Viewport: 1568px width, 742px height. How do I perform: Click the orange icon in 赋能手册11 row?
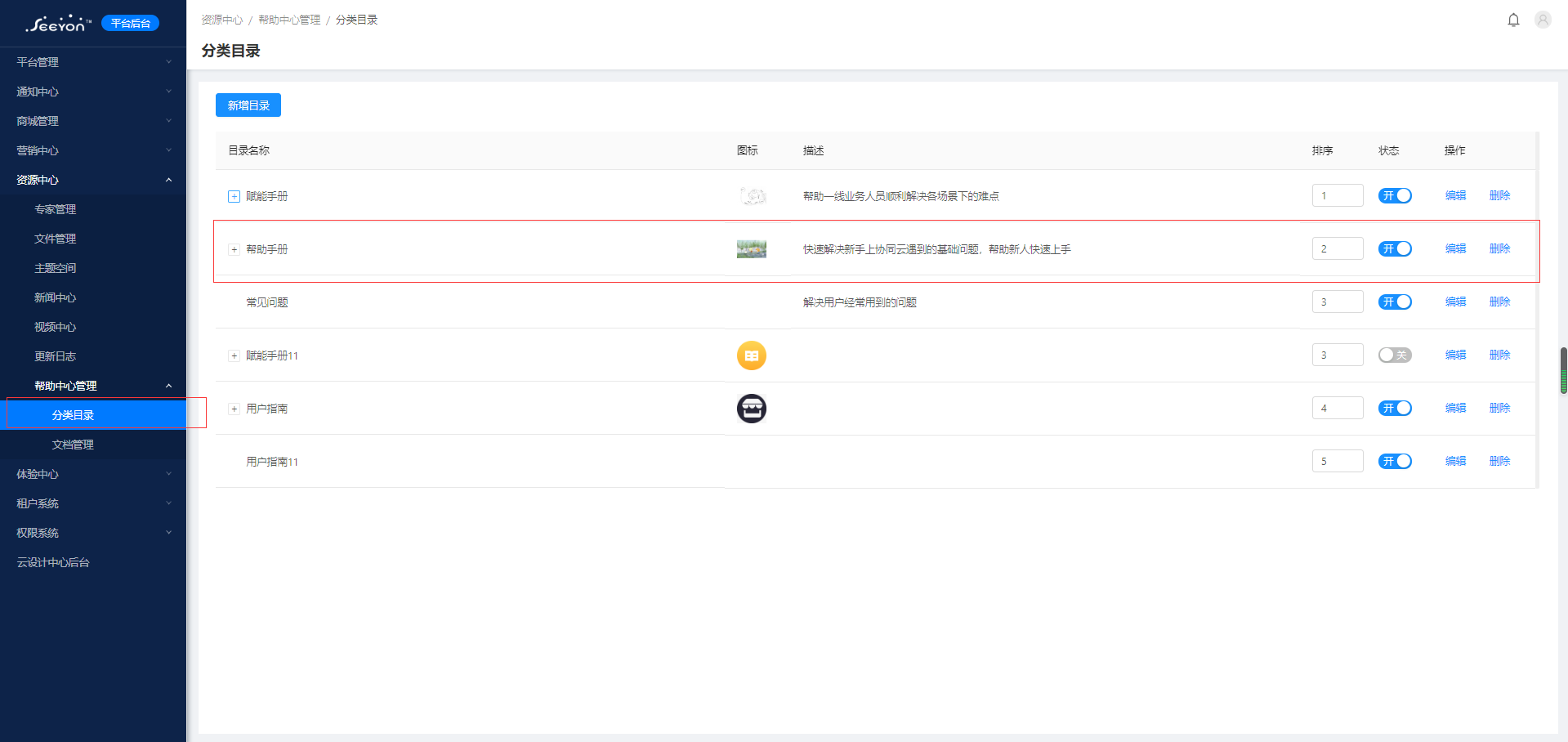pos(752,355)
